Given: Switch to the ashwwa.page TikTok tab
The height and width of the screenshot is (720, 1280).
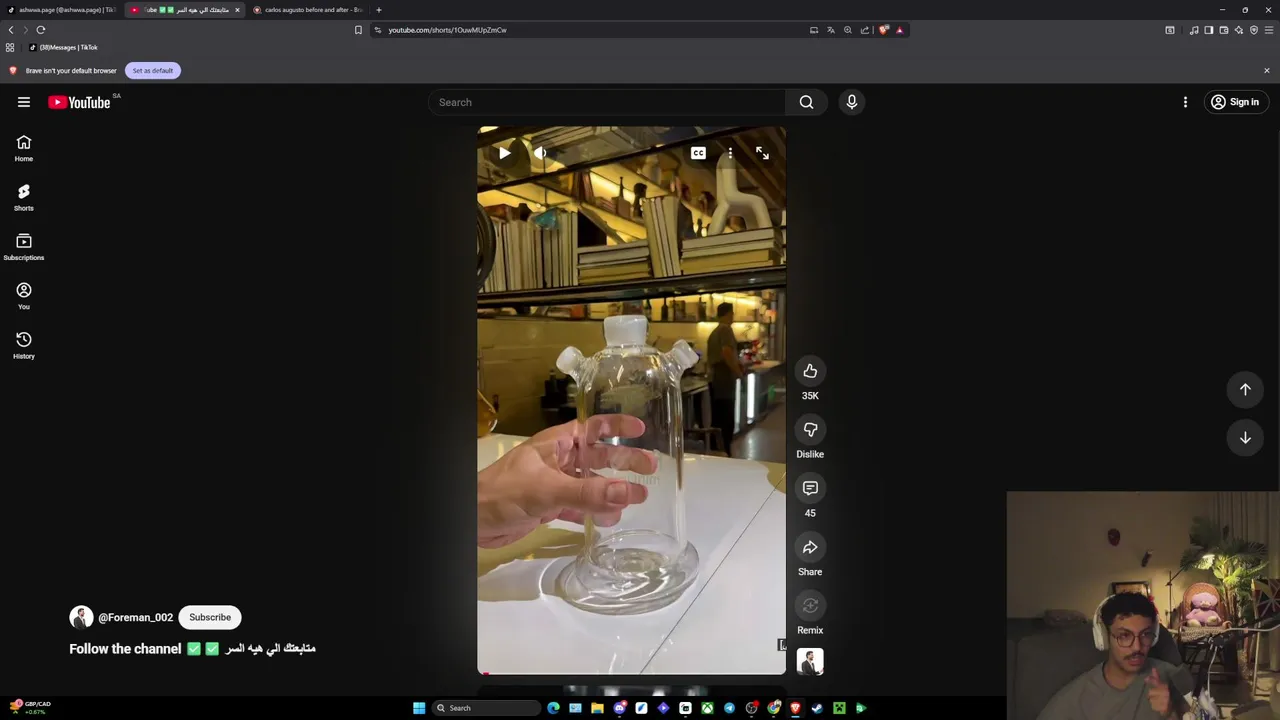Looking at the screenshot, I should click(60, 10).
